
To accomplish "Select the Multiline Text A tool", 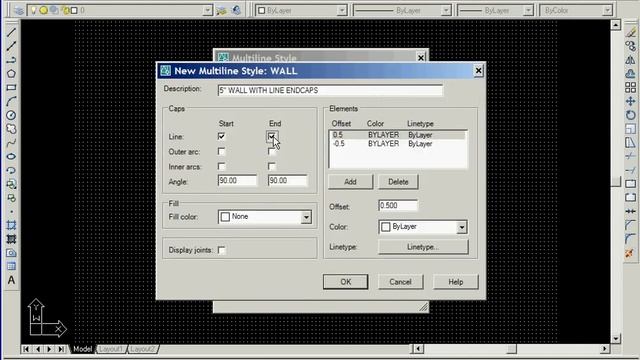I will point(11,280).
